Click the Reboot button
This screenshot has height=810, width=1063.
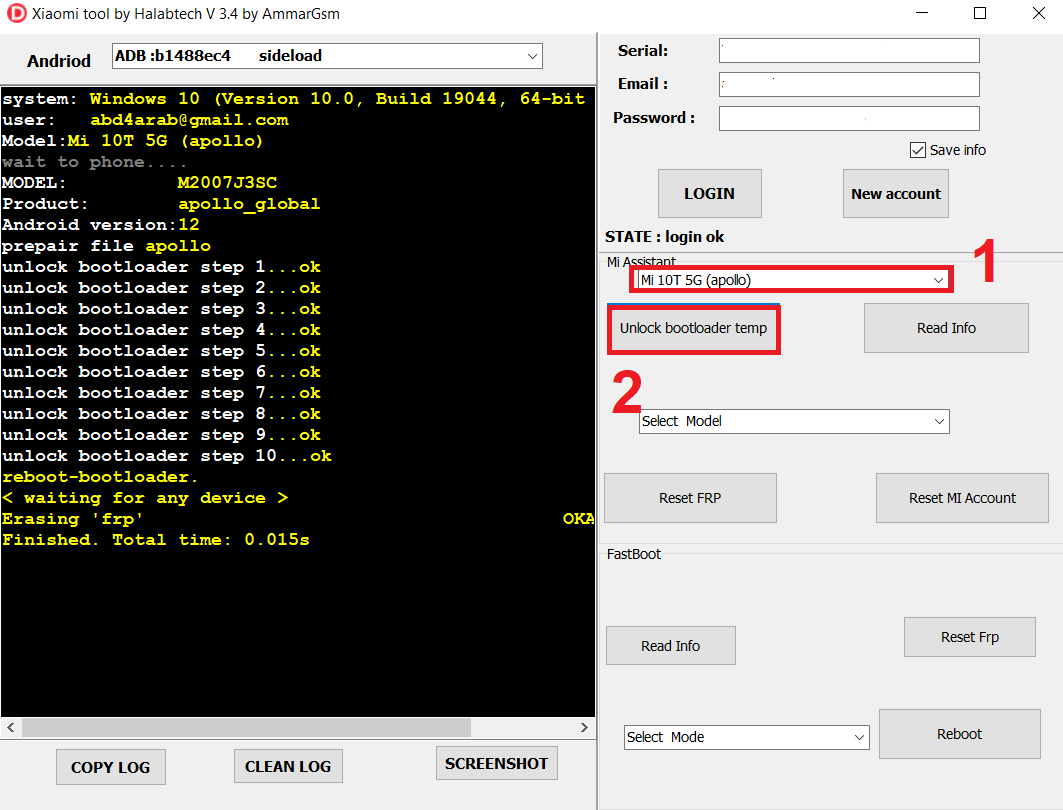[x=959, y=734]
